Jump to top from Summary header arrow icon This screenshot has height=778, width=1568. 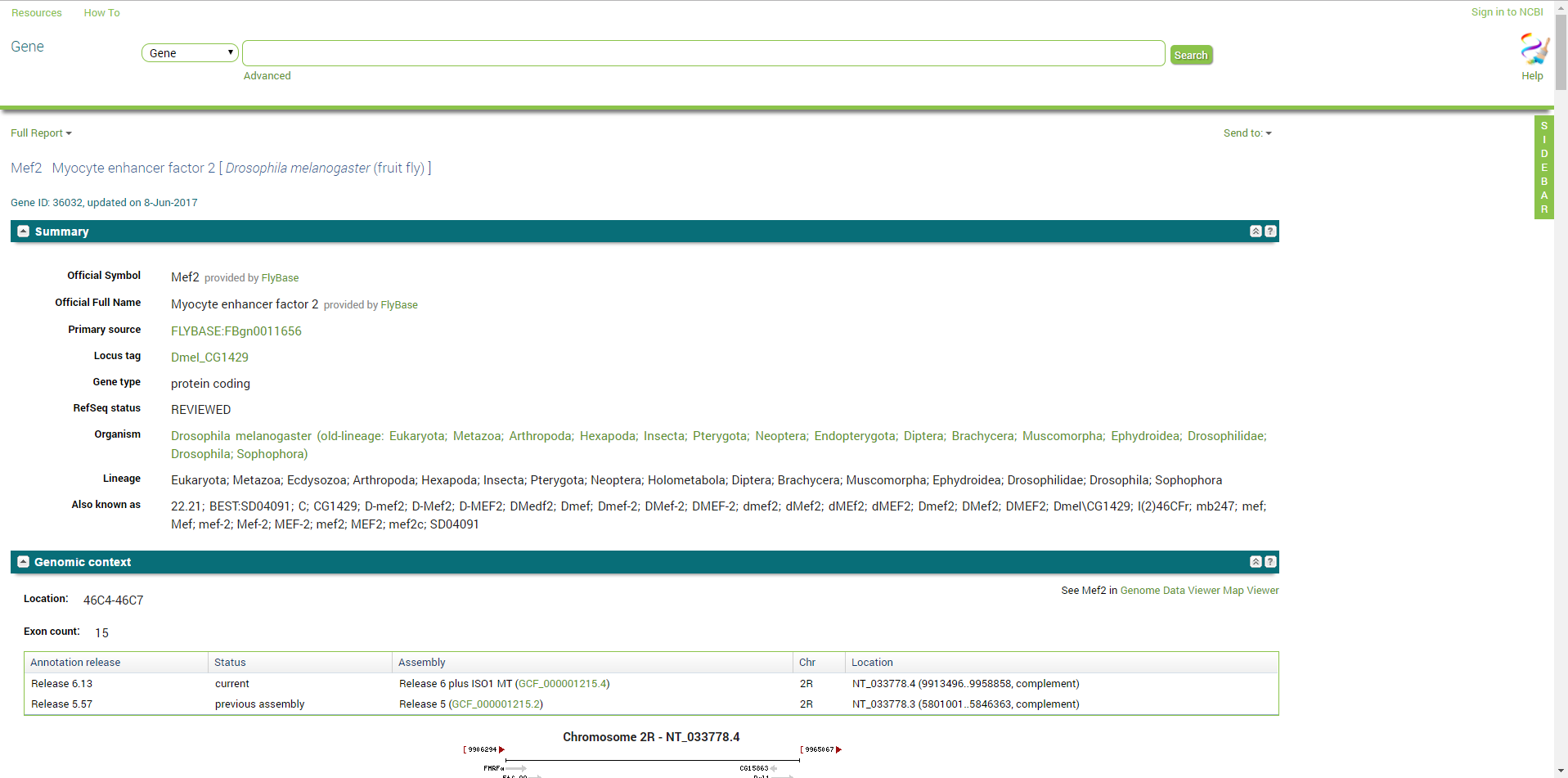point(1256,232)
